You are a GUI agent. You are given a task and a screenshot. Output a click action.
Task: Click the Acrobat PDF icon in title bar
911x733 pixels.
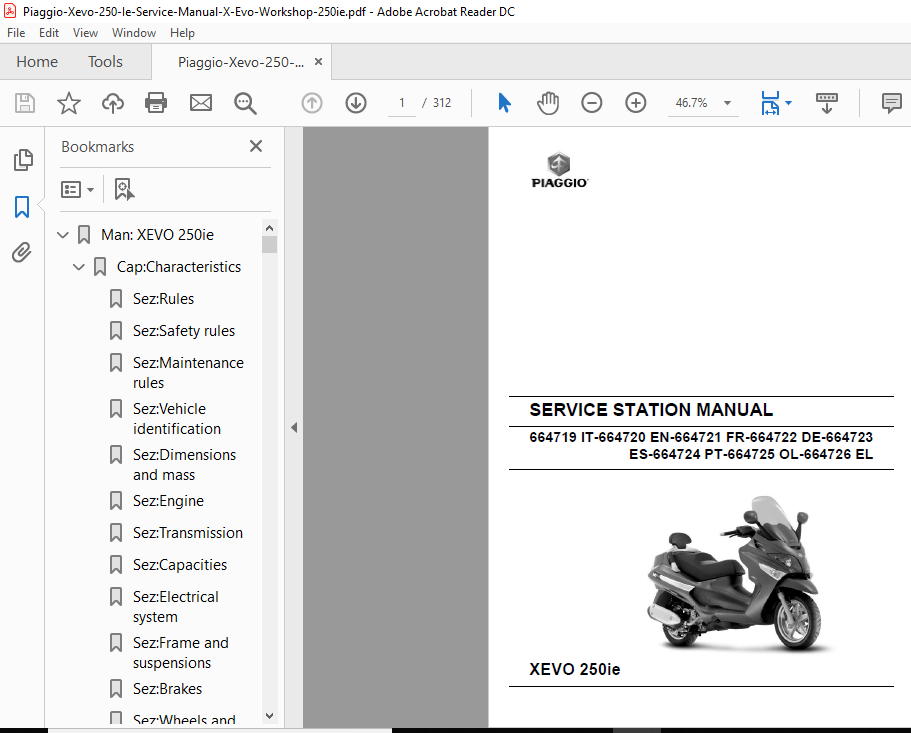point(10,11)
